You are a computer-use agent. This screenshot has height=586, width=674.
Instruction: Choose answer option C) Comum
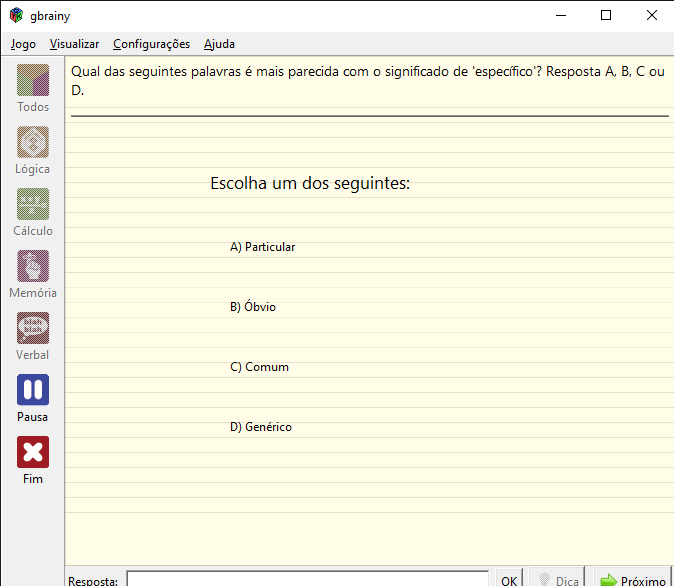click(259, 367)
